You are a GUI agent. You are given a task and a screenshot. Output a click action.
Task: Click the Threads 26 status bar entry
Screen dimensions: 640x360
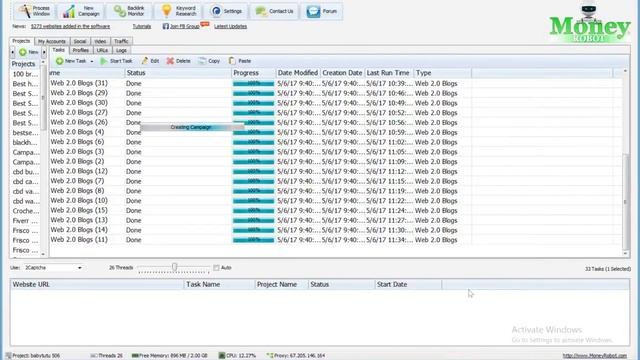[x=107, y=356]
